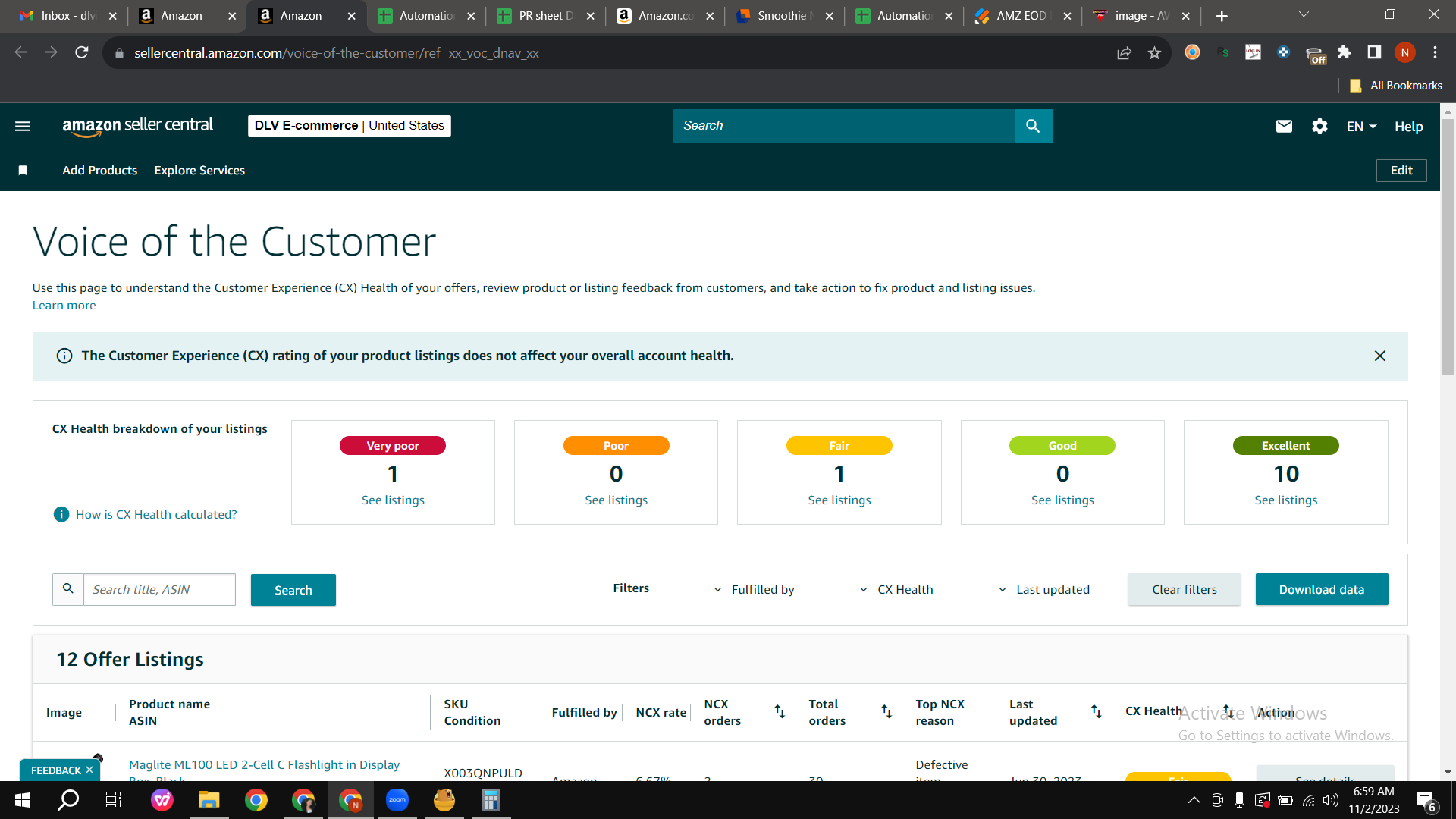
Task: Open the Seller Central hamburger menu
Action: 23,126
